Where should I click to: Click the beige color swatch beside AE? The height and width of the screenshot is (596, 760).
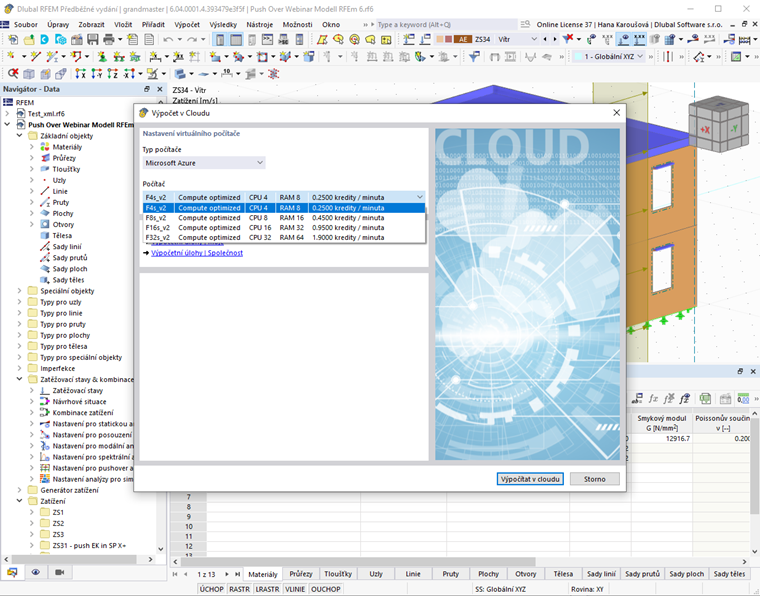click(440, 39)
